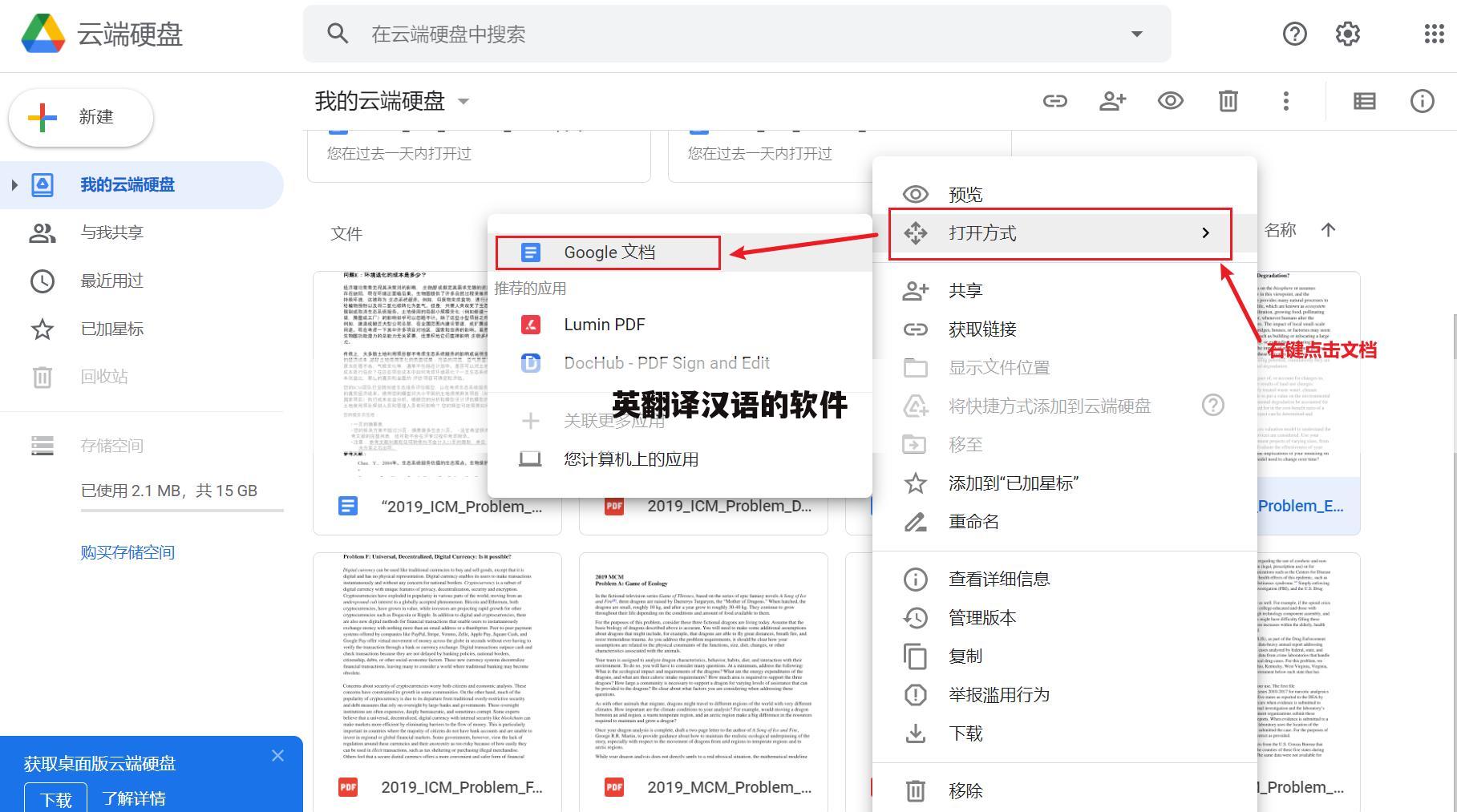Focus the 在云端硬盘中搜索 search field
Screen dimensions: 1457x812
737,34
